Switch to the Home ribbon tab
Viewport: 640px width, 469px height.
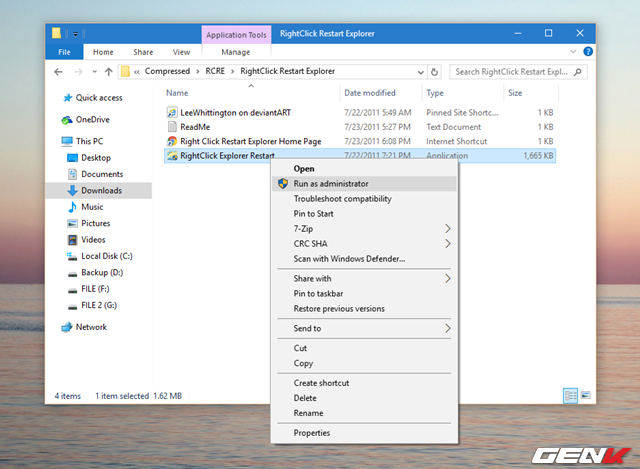tap(103, 52)
